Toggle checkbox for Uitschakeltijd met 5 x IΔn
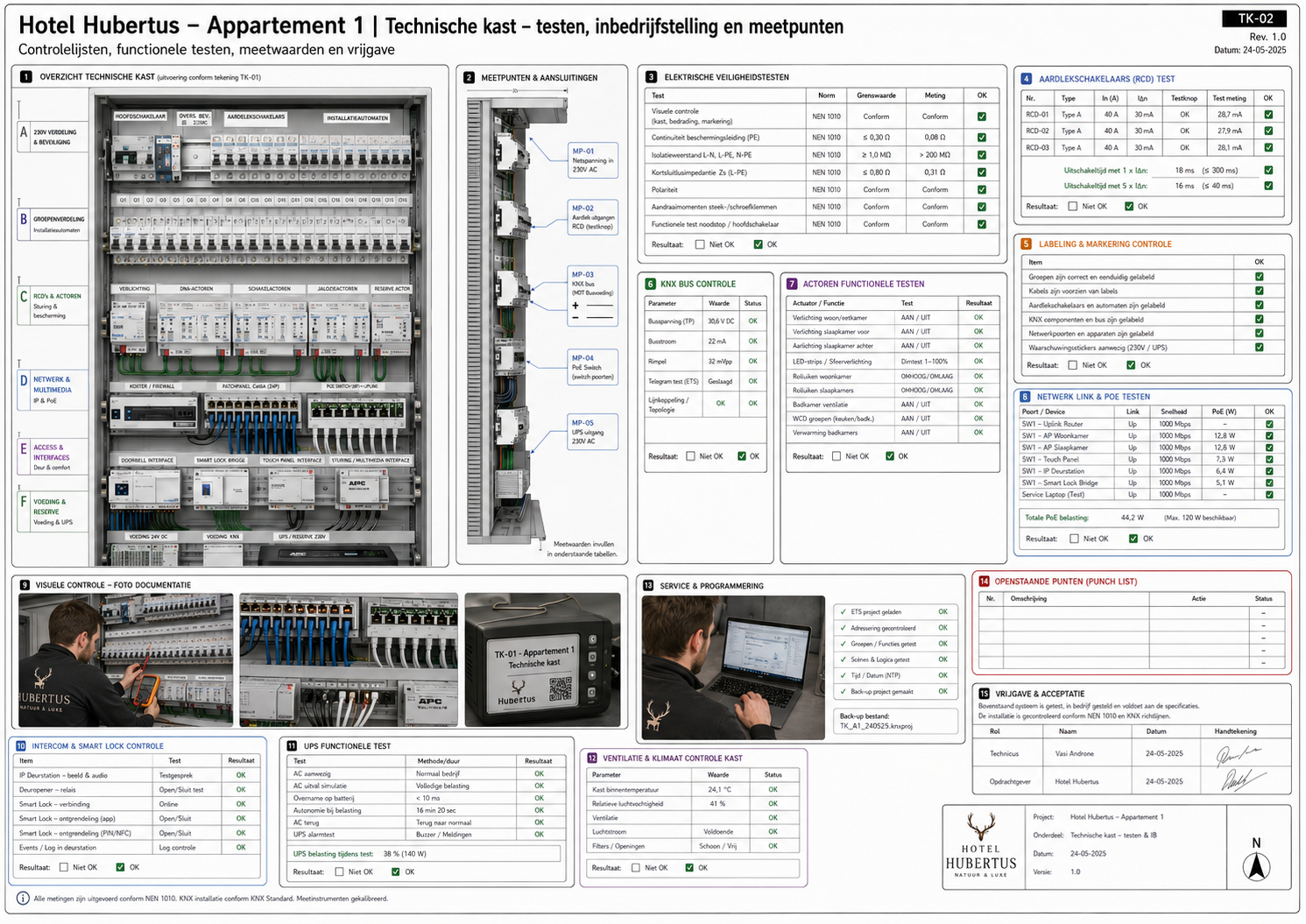Viewport: 1306px width, 924px height. tap(1268, 186)
